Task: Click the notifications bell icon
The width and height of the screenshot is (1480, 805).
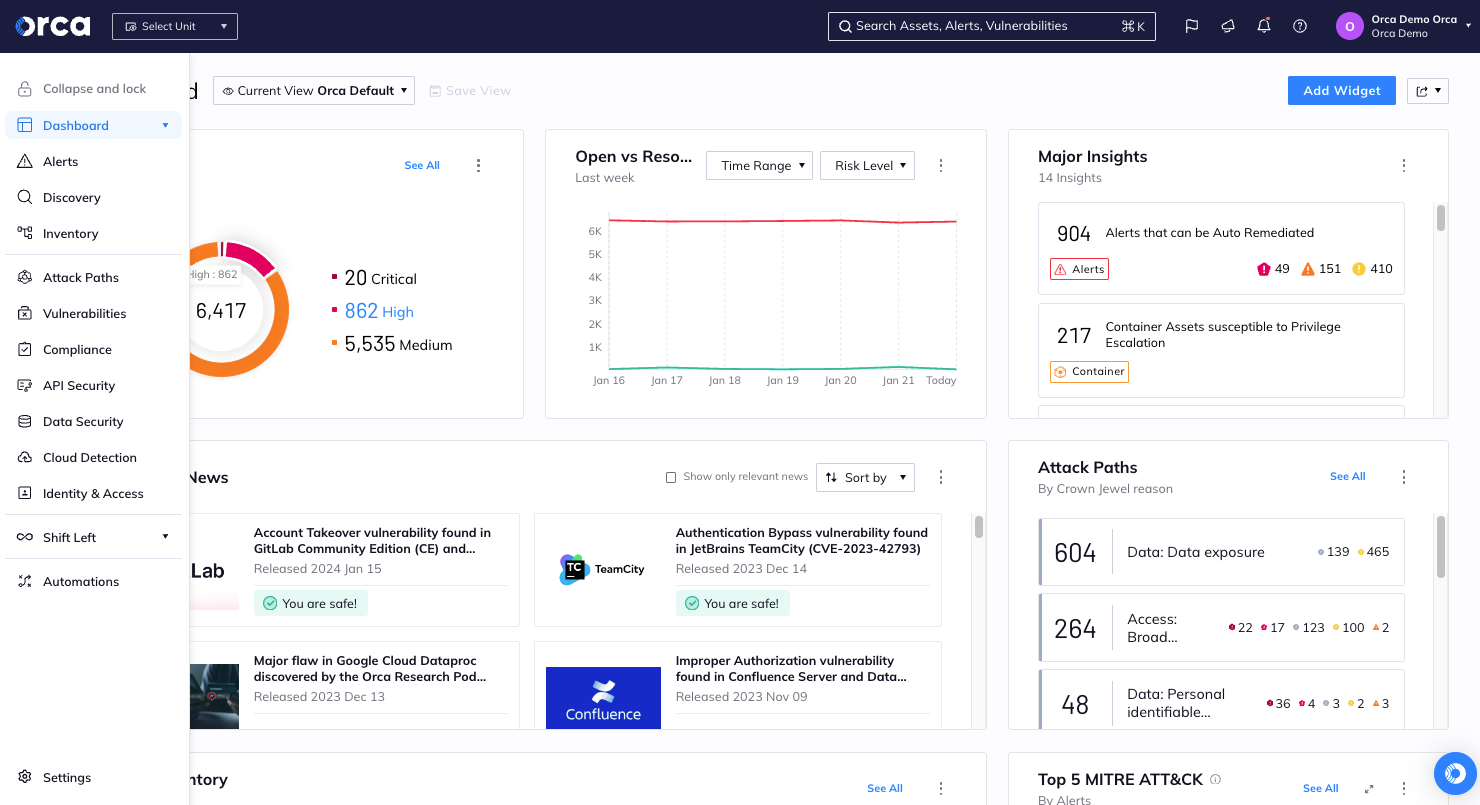Action: coord(1263,26)
